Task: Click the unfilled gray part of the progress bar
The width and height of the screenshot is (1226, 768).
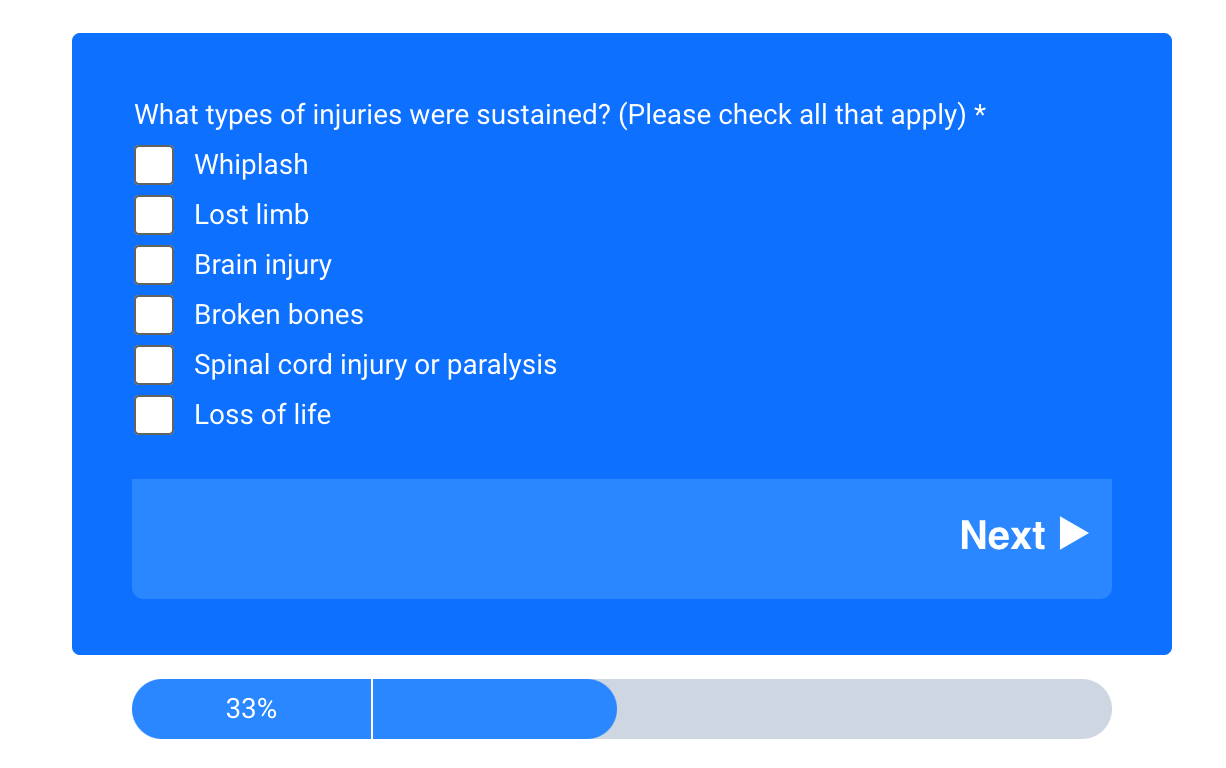Action: (x=860, y=709)
